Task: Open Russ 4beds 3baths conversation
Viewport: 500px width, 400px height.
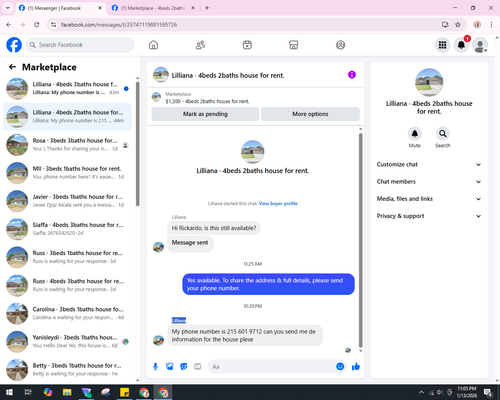Action: [x=67, y=285]
